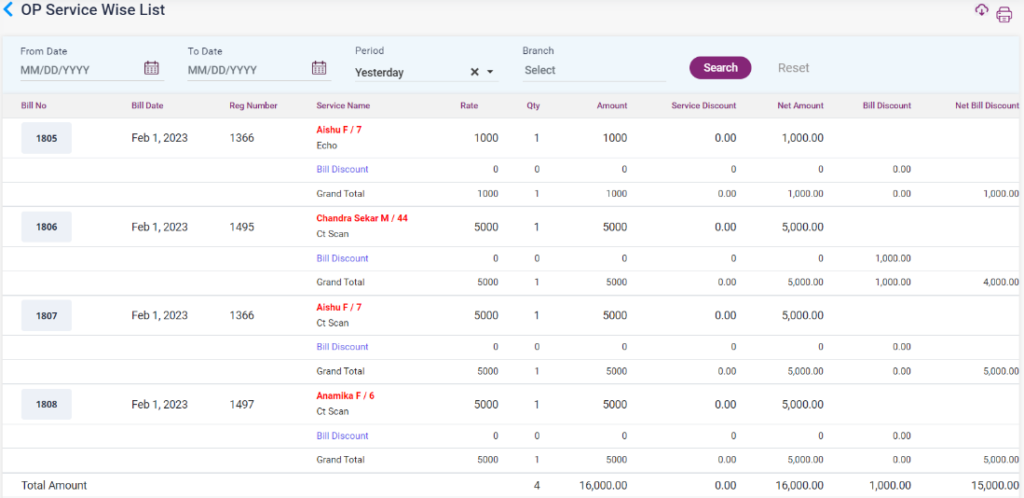The image size is (1024, 498).
Task: Open bill number 1807
Action: 46,316
